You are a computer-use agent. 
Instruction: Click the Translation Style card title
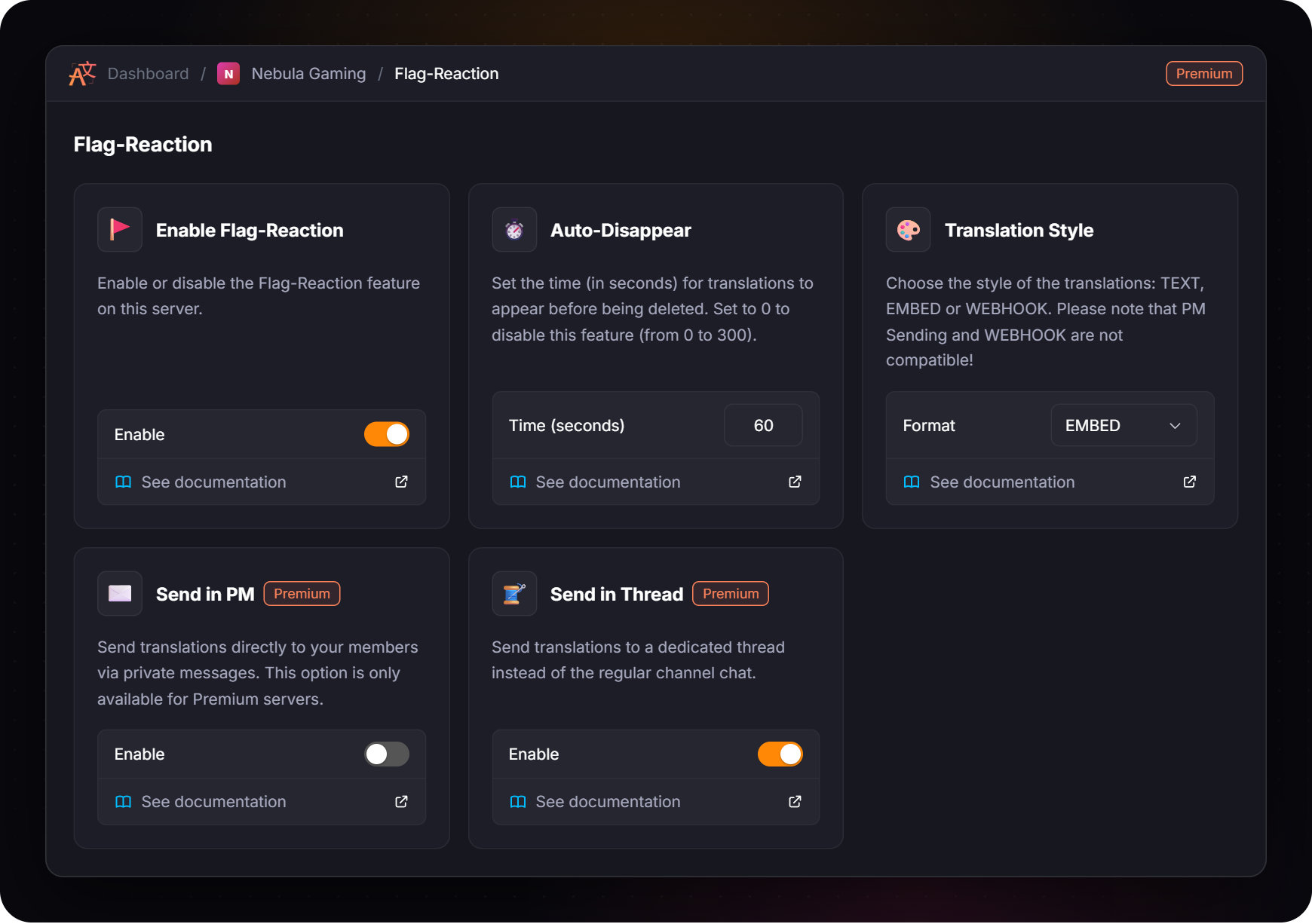(1019, 230)
